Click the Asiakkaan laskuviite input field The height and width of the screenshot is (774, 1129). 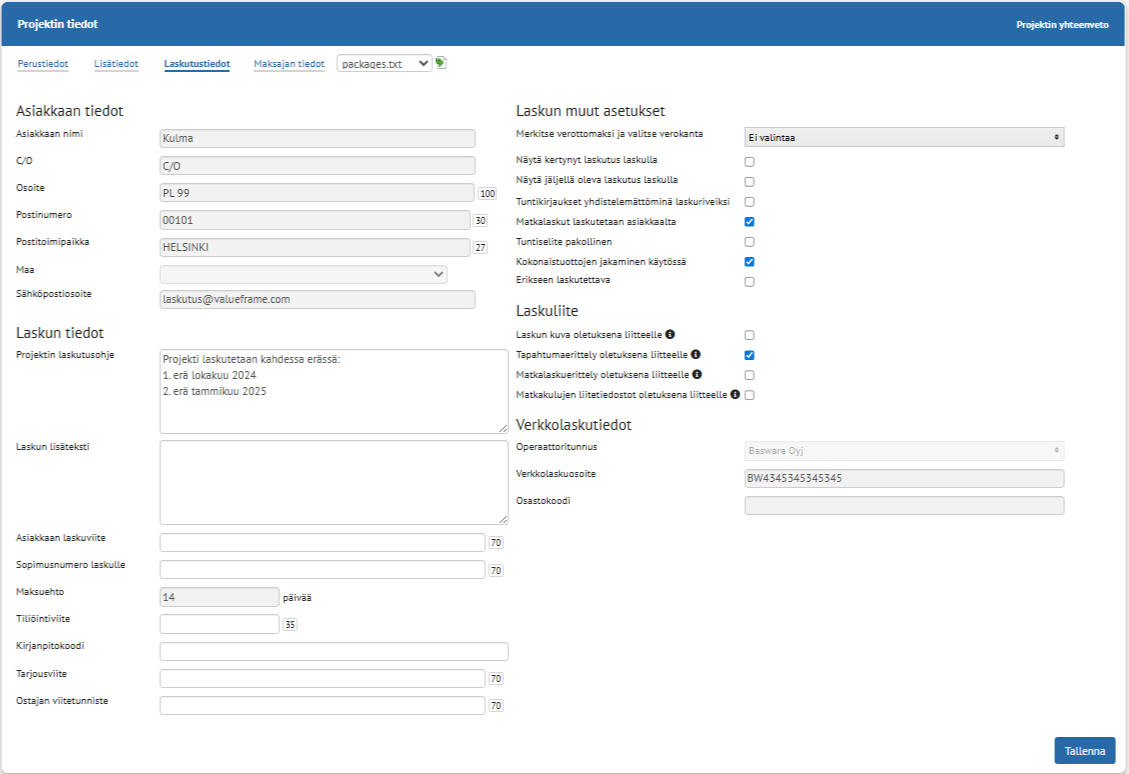(323, 543)
